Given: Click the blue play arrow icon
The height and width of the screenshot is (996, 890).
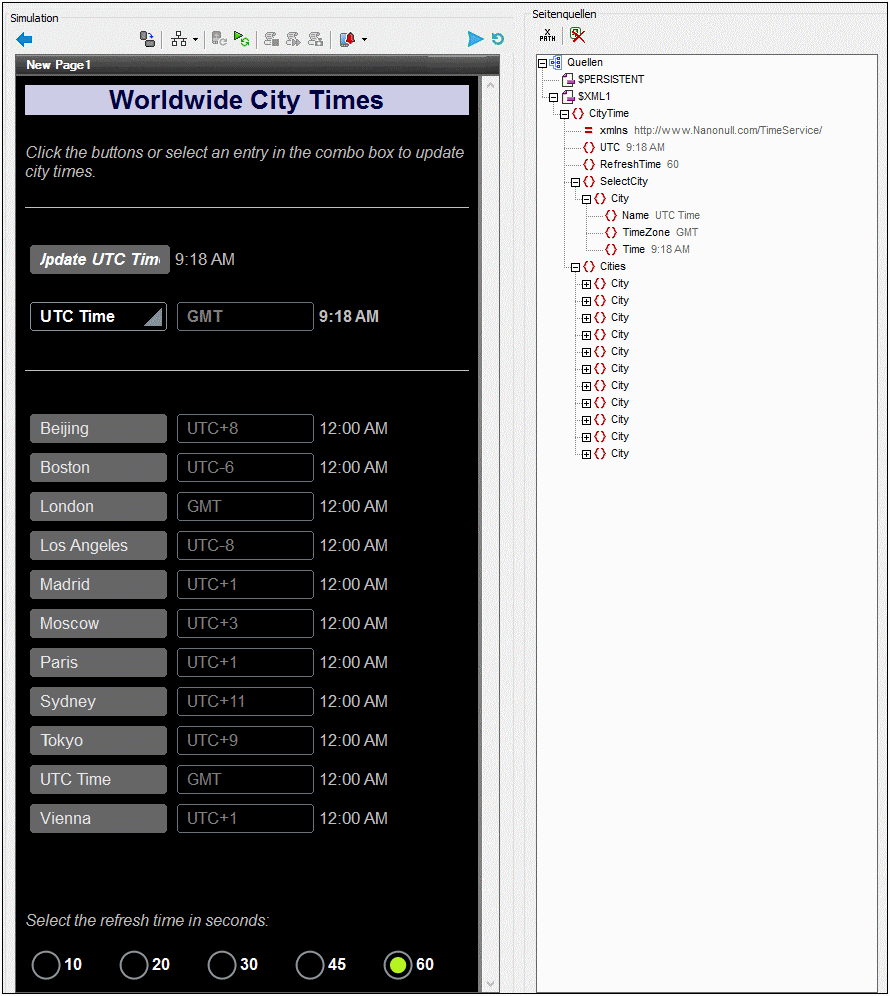Looking at the screenshot, I should coord(475,39).
